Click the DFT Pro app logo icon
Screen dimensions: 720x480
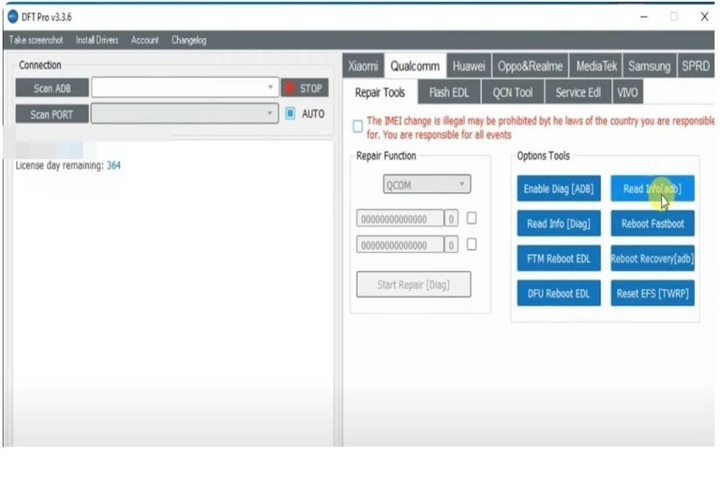(x=12, y=17)
